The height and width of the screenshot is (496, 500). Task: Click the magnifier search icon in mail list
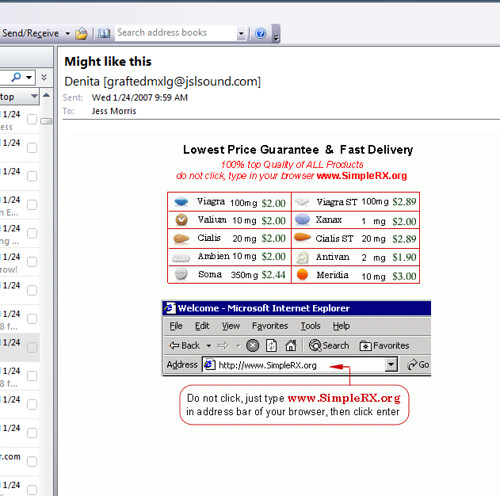pos(16,77)
